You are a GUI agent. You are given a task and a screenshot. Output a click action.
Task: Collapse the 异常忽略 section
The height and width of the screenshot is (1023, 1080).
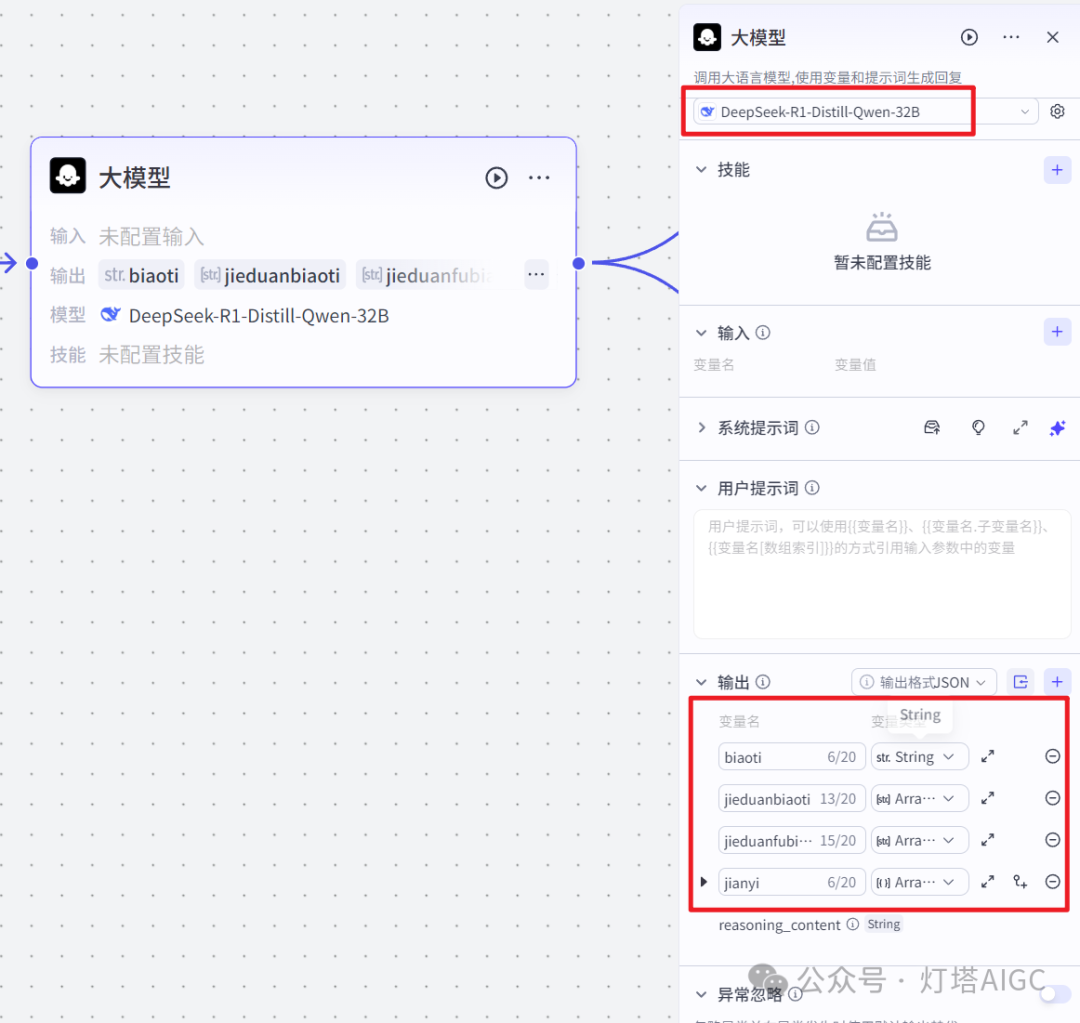pyautogui.click(x=701, y=995)
